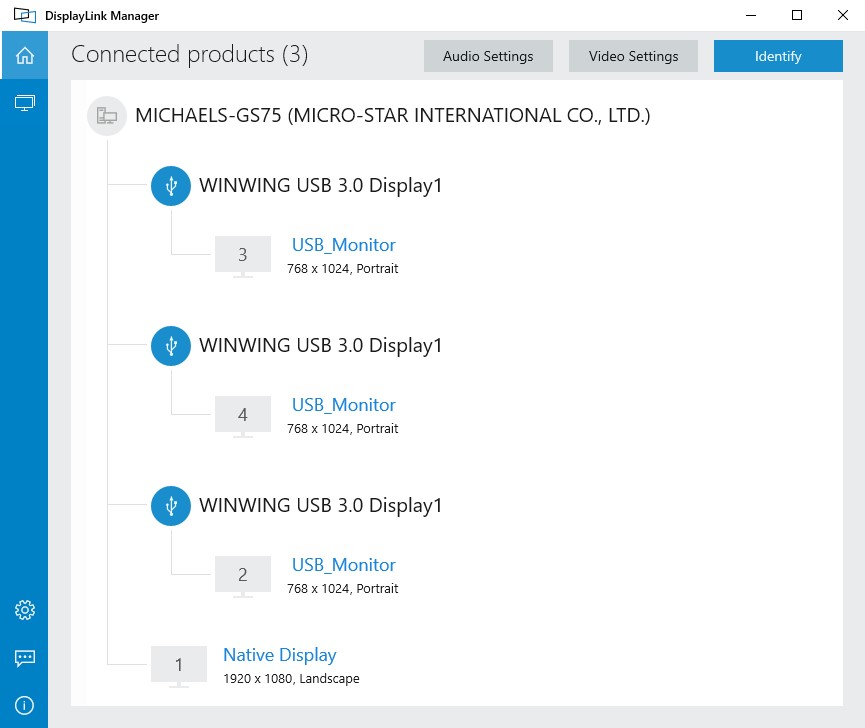This screenshot has width=865, height=728.
Task: Open Video Settings
Action: tap(633, 56)
